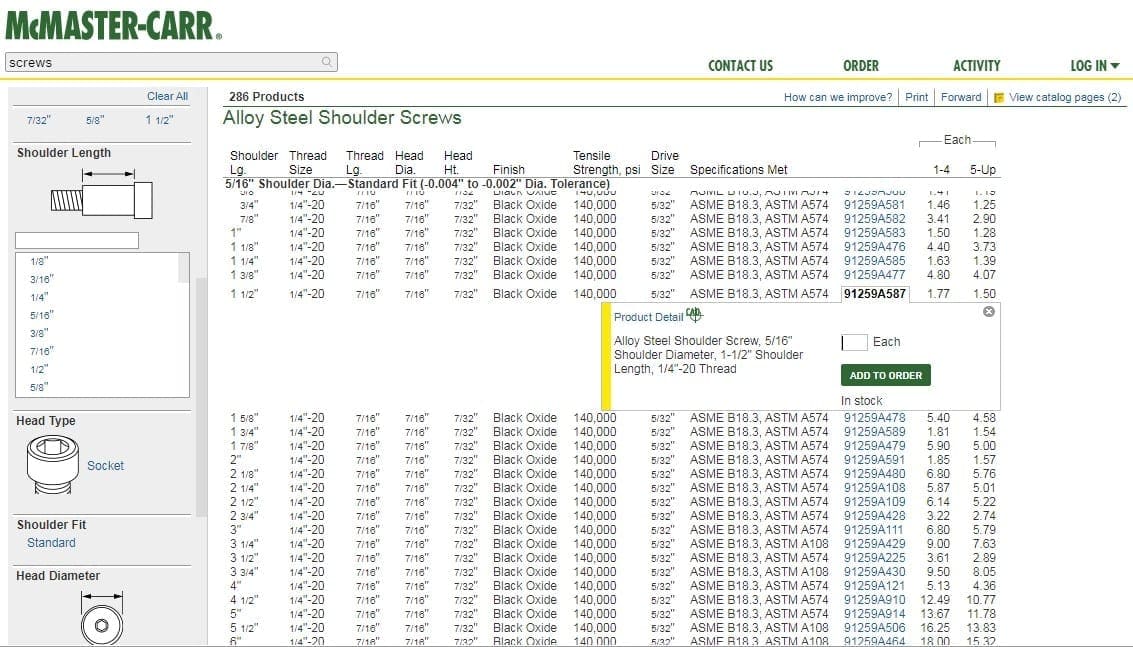Click the "In stock" status text
Image resolution: width=1133 pixels, height=647 pixels.
point(861,400)
